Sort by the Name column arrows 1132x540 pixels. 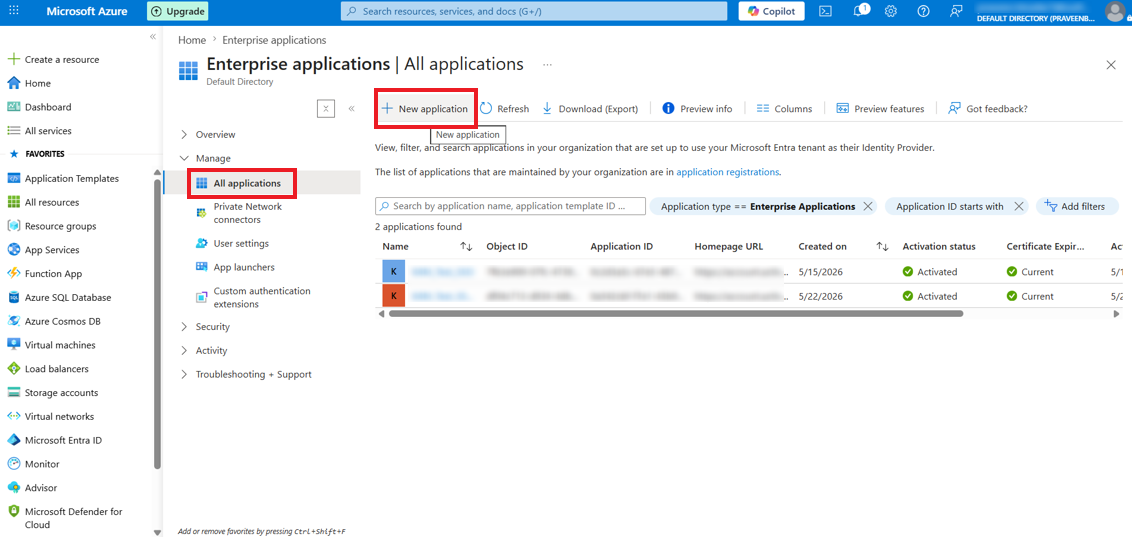[x=466, y=247]
